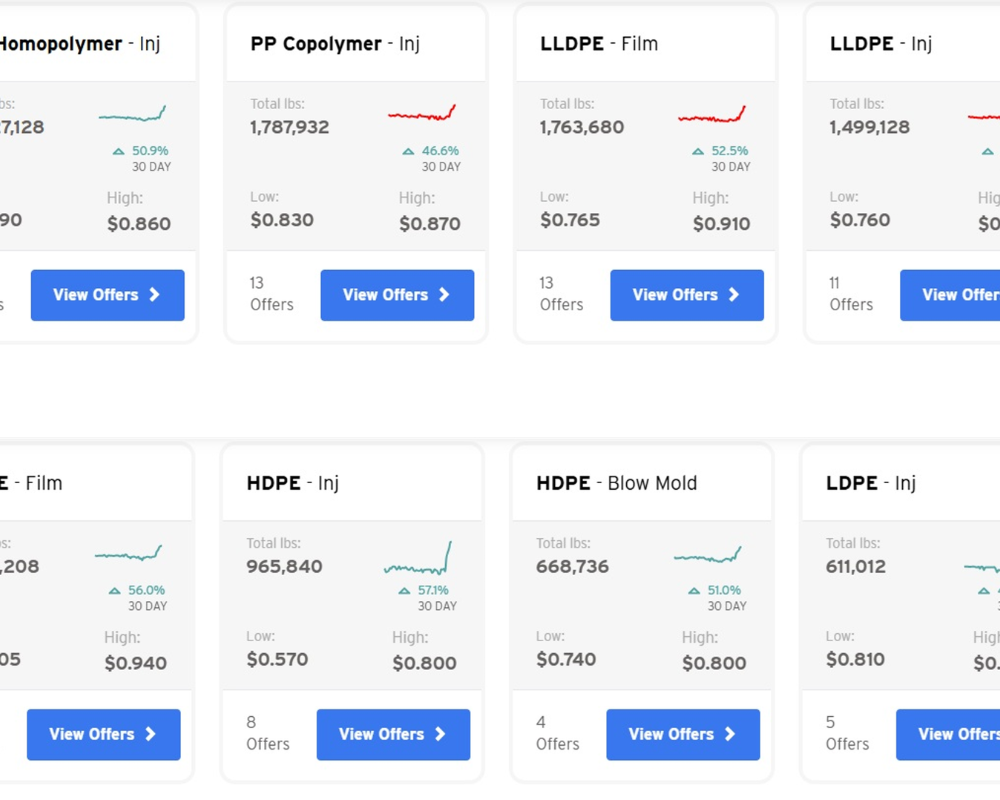The height and width of the screenshot is (800, 1000).
Task: Click the up-triangle icon beside 57.1%
Action: pos(404,591)
